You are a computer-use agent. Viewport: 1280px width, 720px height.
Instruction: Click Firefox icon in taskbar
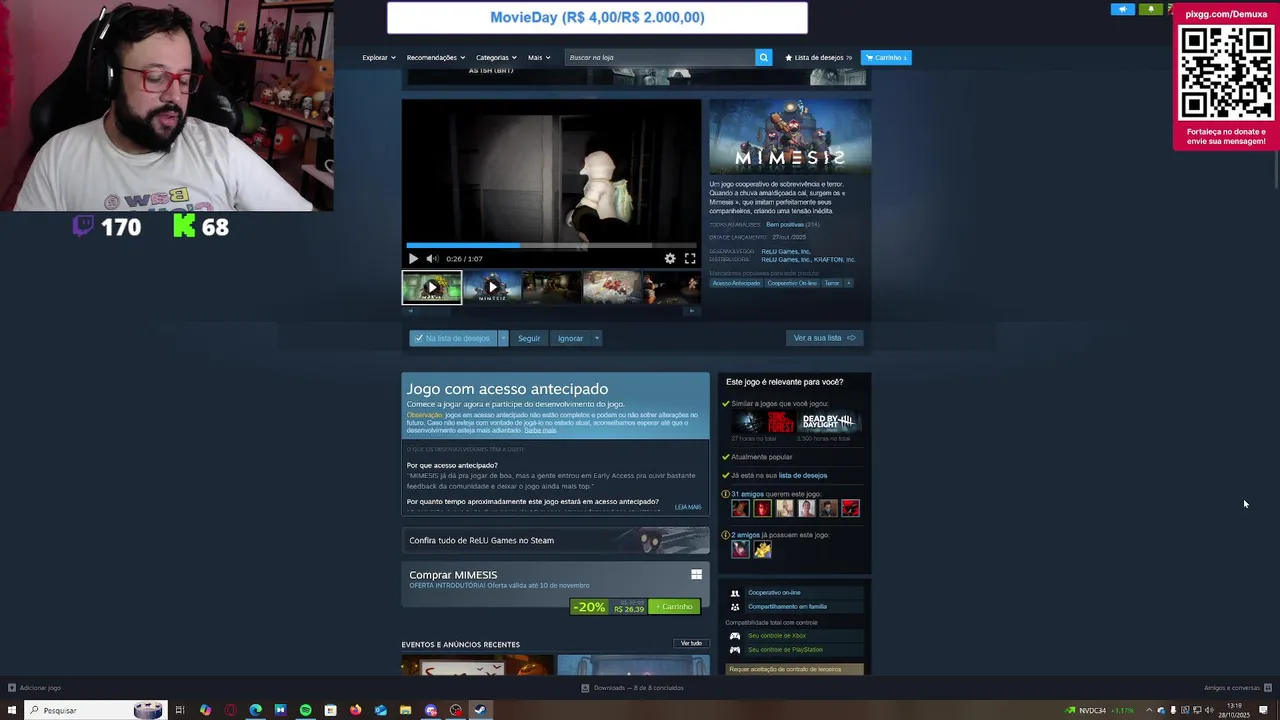click(x=355, y=710)
